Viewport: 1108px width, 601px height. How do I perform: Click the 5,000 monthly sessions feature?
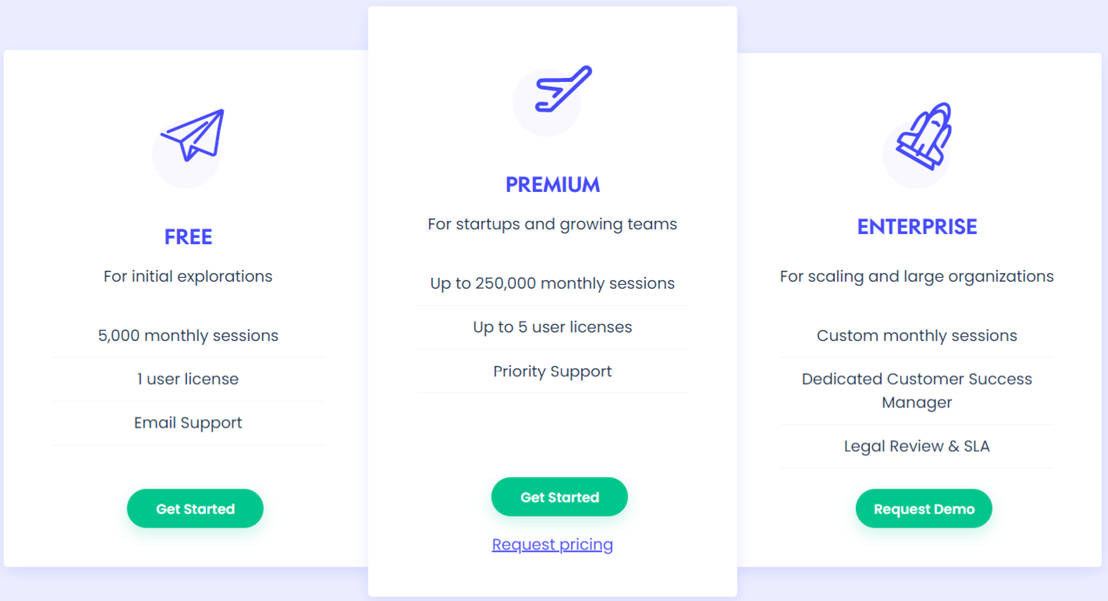click(188, 336)
